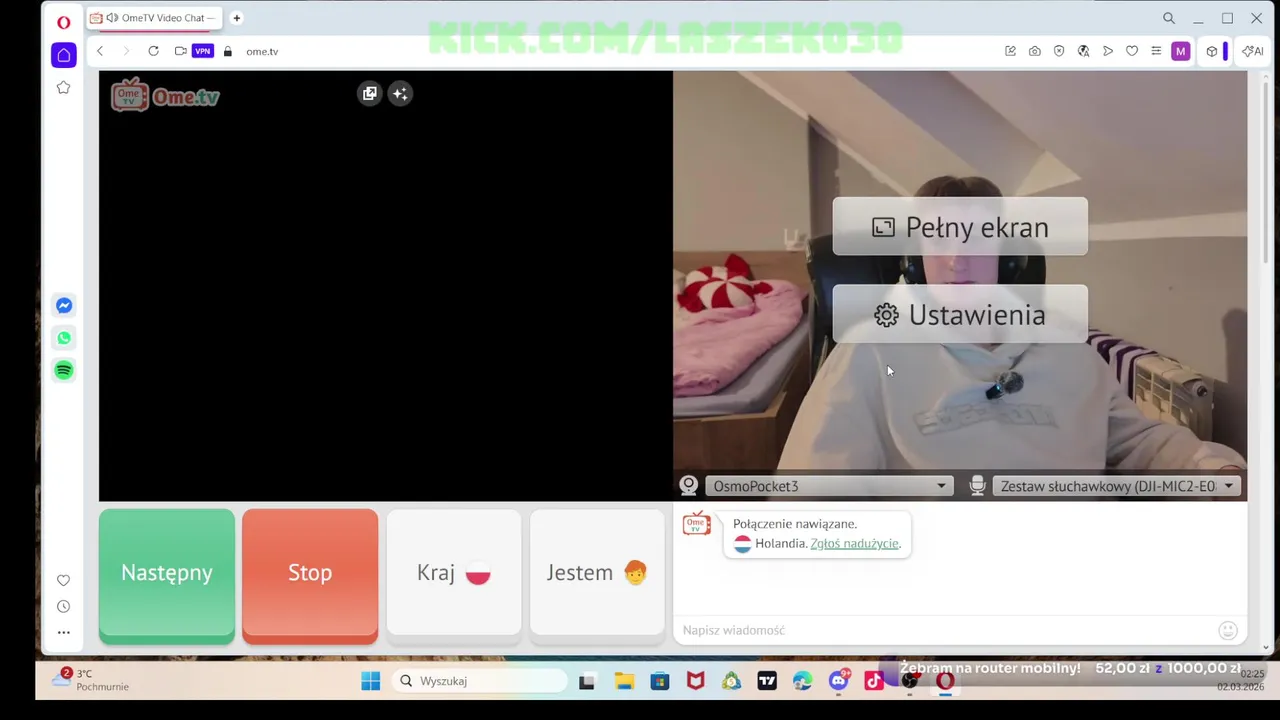The image size is (1280, 720).
Task: Open ad blocker shield icon
Action: click(x=1059, y=51)
